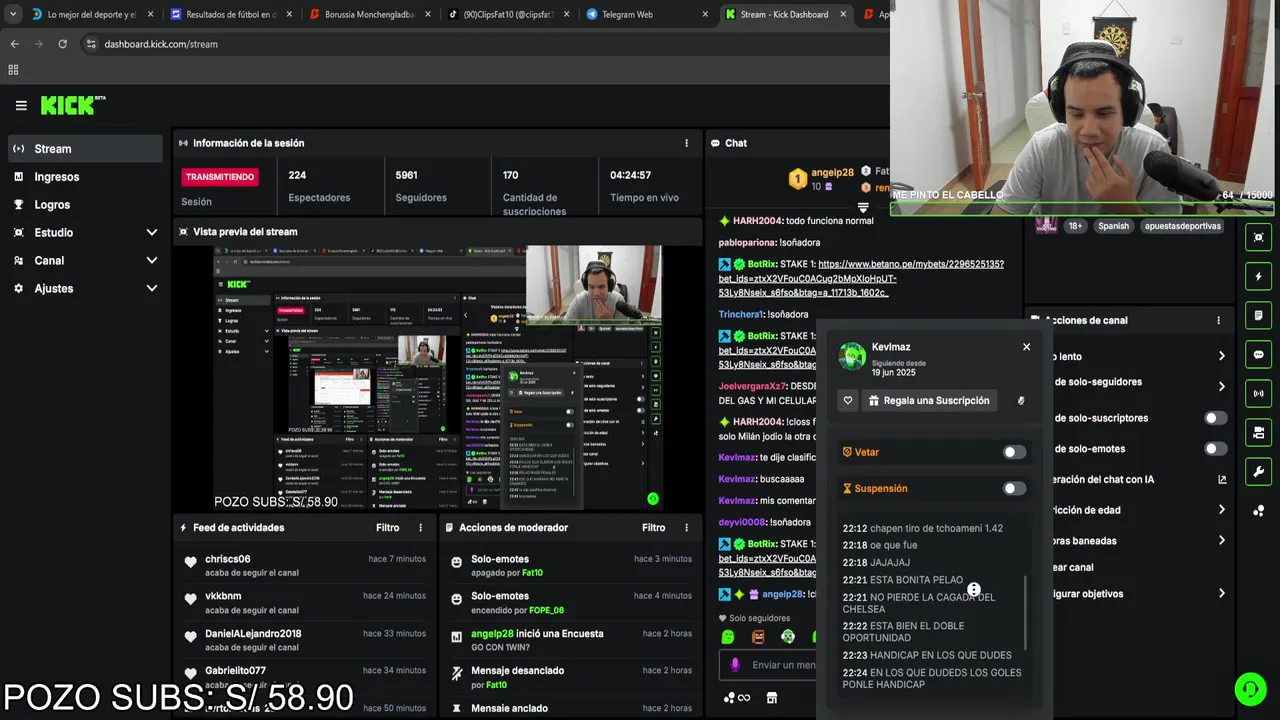Click the focus frame icon in the right sidebar
Viewport: 1280px width, 720px height.
[1258, 237]
